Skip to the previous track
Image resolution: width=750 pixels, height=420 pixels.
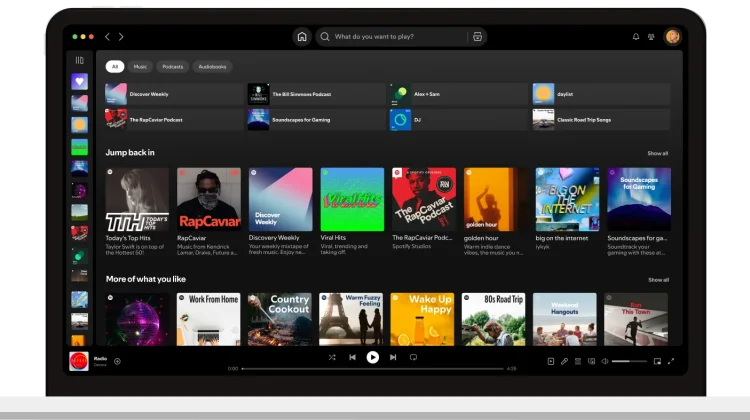coord(353,357)
